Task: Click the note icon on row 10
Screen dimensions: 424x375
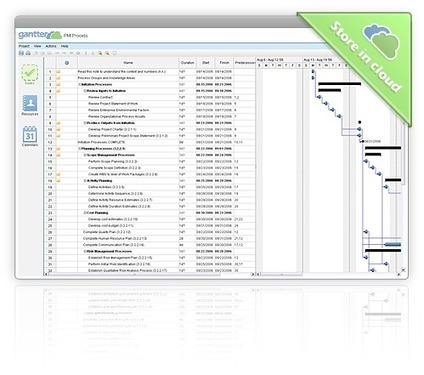Action: (58, 129)
